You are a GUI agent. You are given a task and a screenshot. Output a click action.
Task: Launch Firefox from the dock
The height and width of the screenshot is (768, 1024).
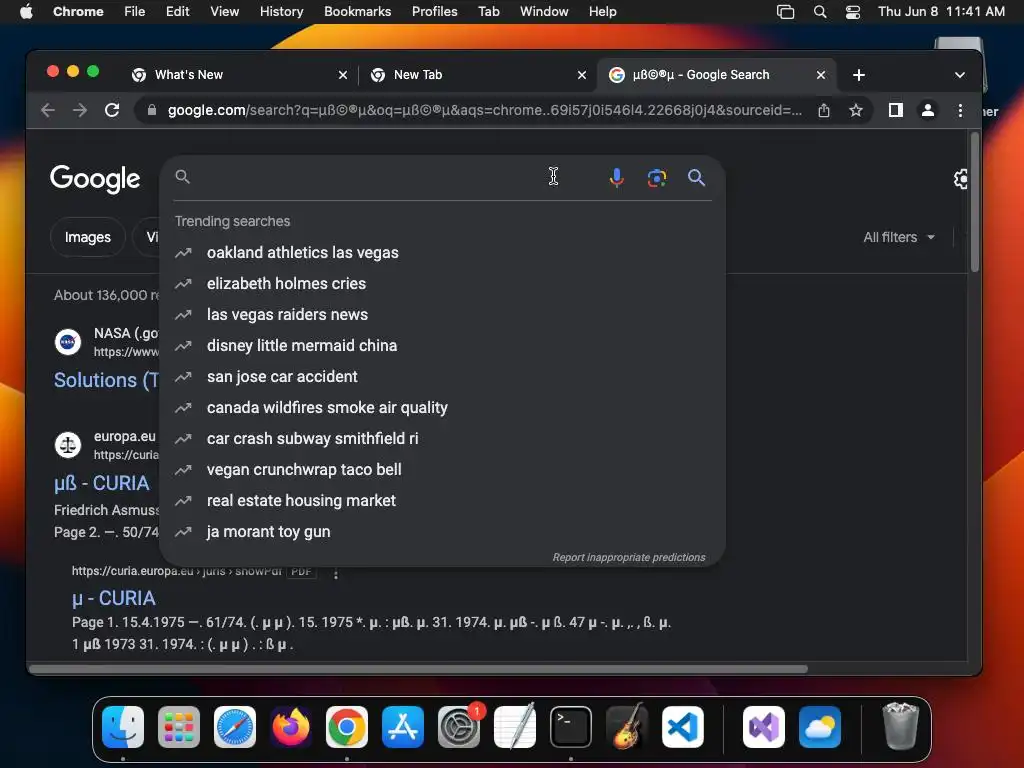pos(291,726)
